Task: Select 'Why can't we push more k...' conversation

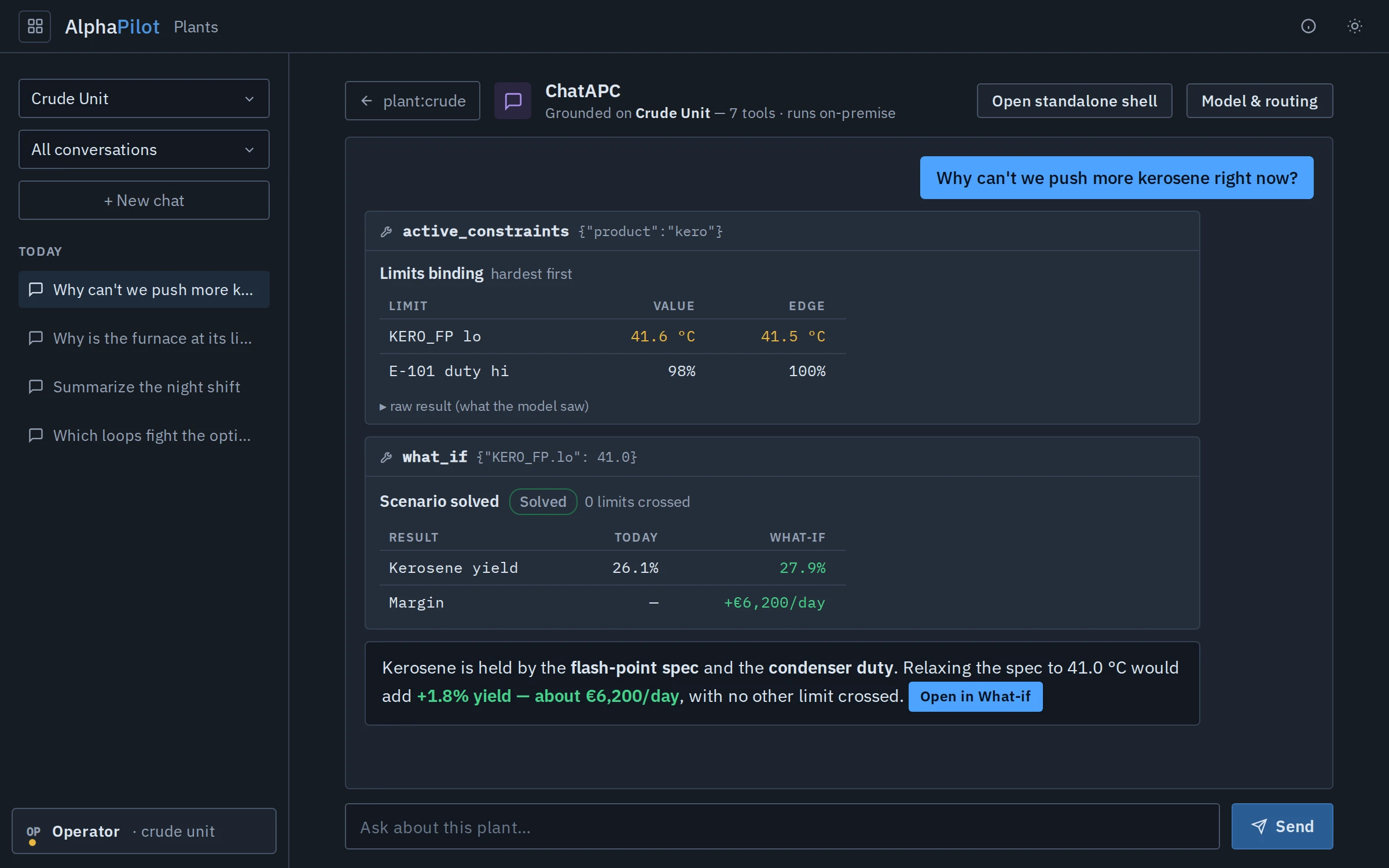Action: (144, 289)
